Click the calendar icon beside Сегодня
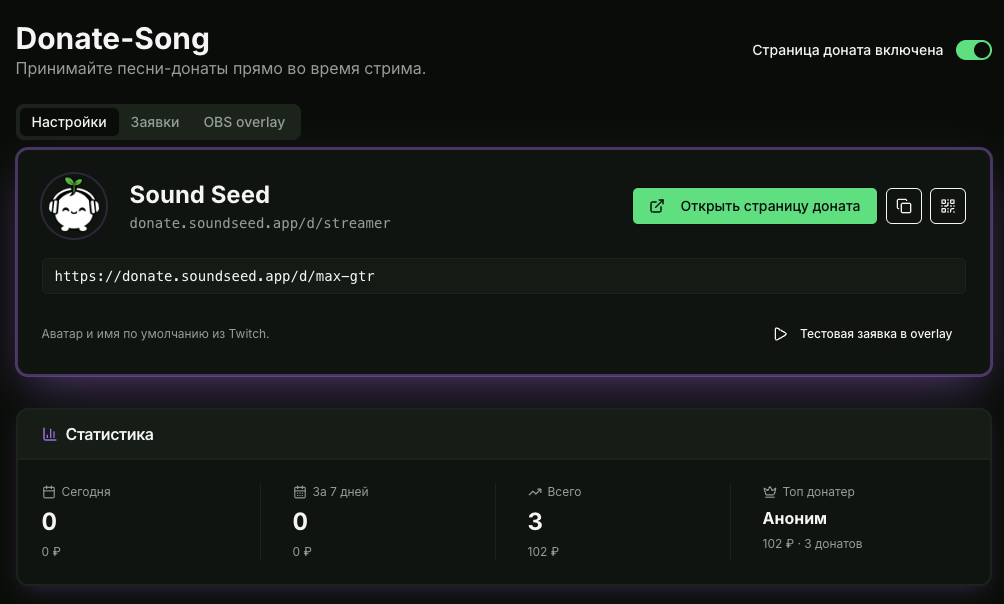The height and width of the screenshot is (604, 1004). tap(49, 492)
